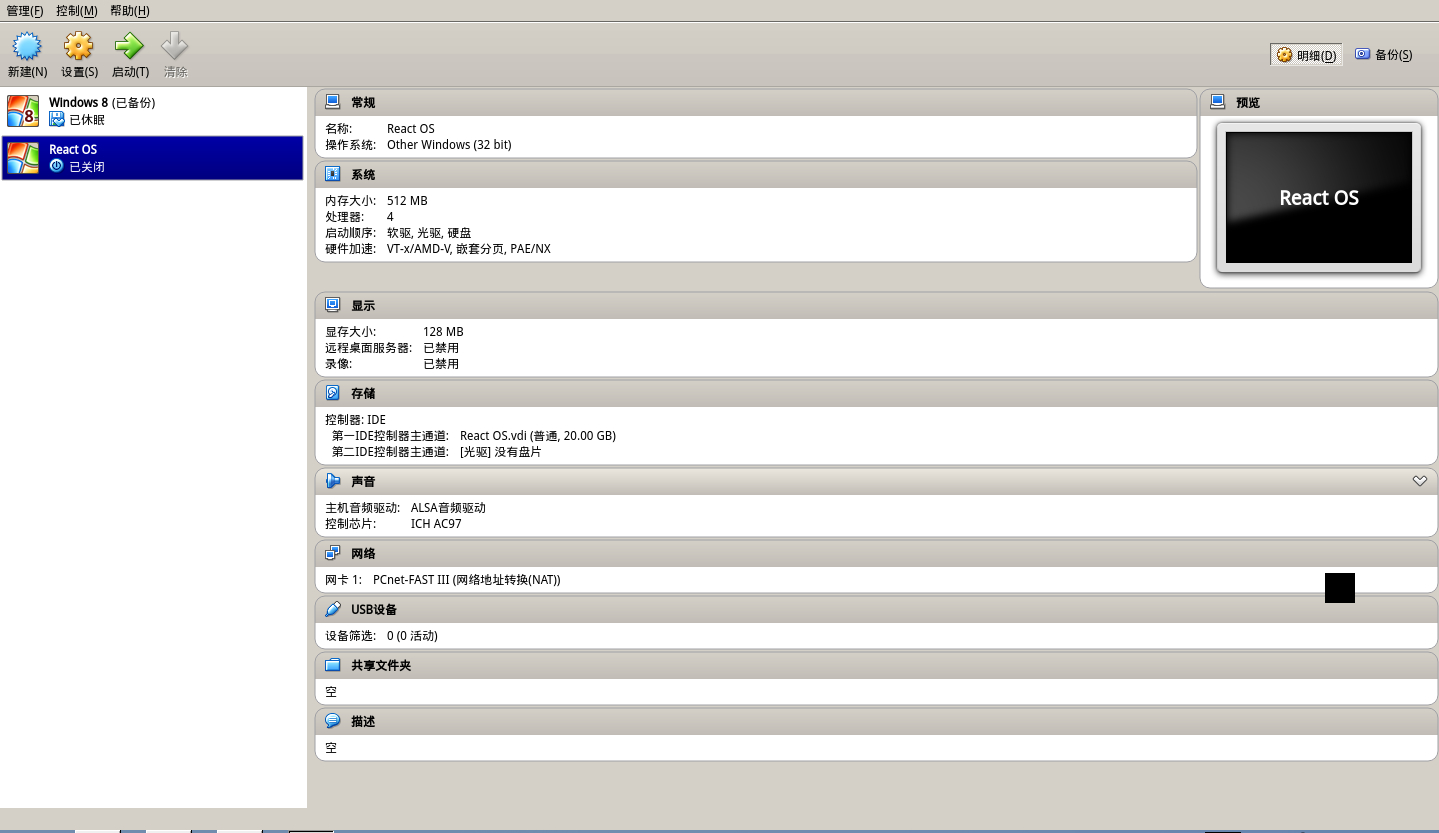
Task: Click the React OS logo icon in VM list
Action: coord(23,158)
